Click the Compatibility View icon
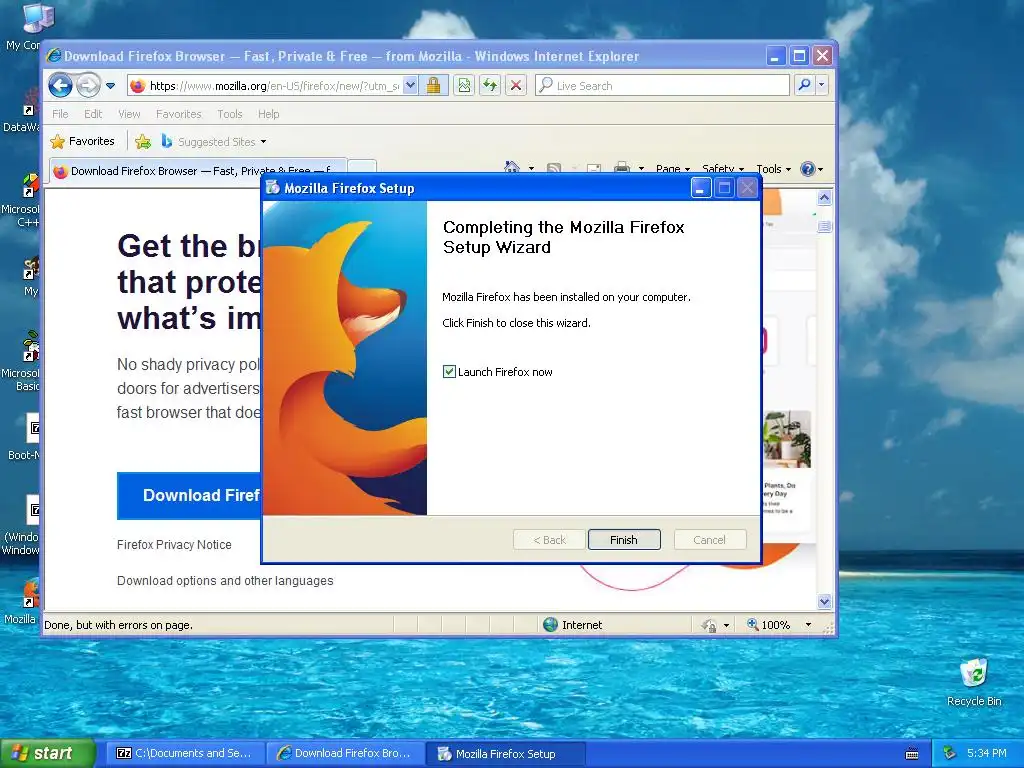Image resolution: width=1024 pixels, height=768 pixels. [x=464, y=86]
